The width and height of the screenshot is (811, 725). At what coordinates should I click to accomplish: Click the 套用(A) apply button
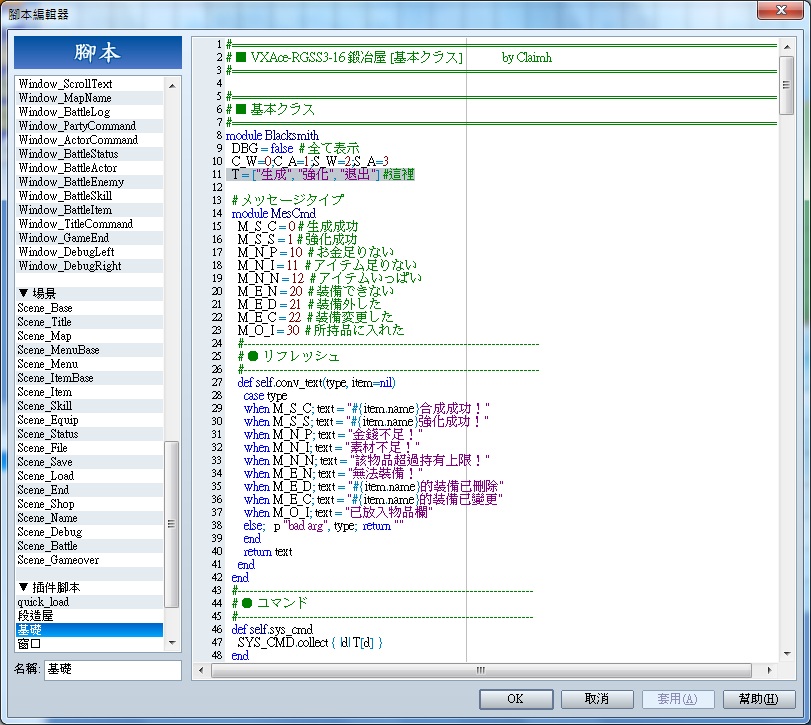click(x=678, y=699)
